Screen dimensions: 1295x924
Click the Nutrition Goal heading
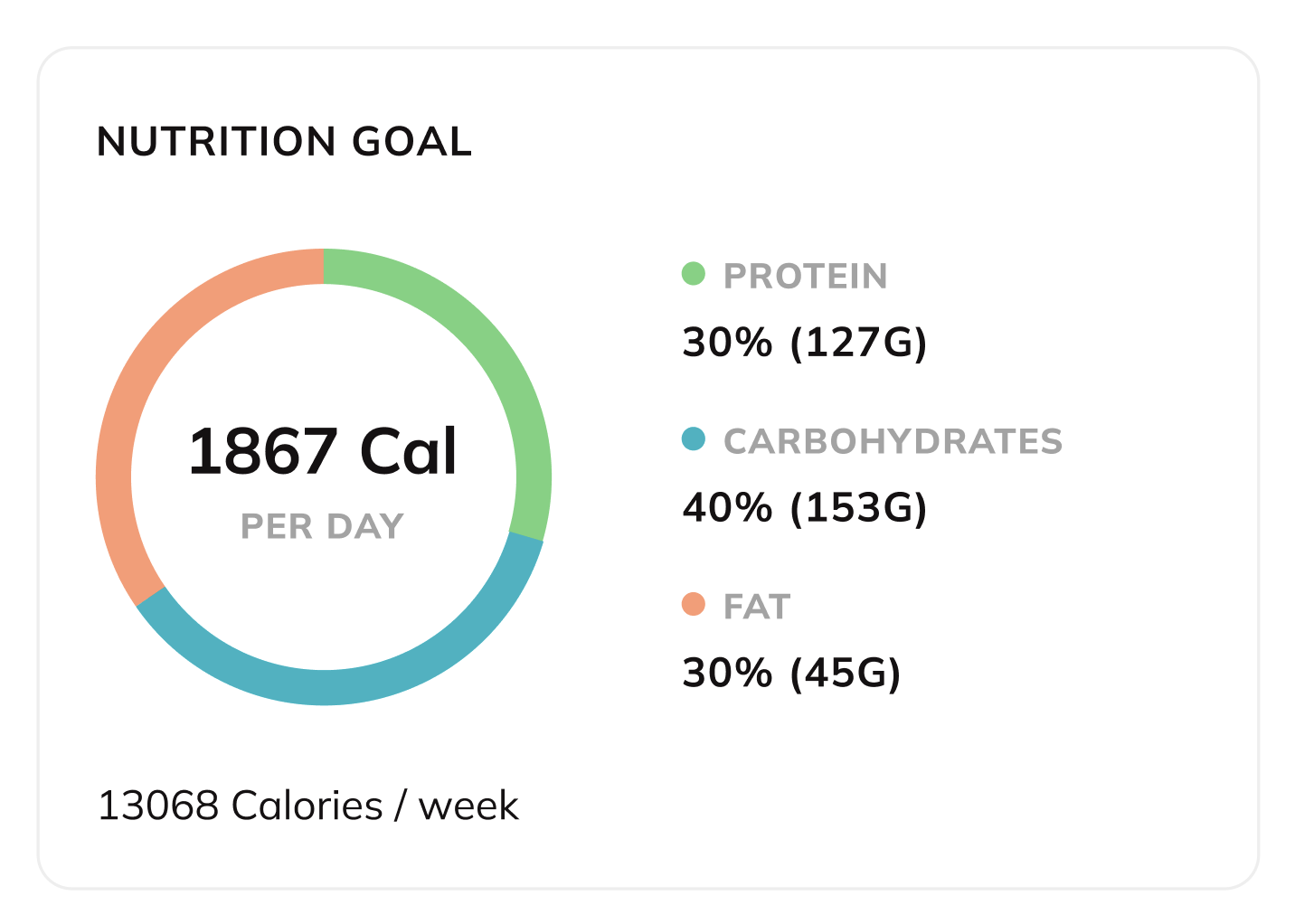[x=284, y=142]
